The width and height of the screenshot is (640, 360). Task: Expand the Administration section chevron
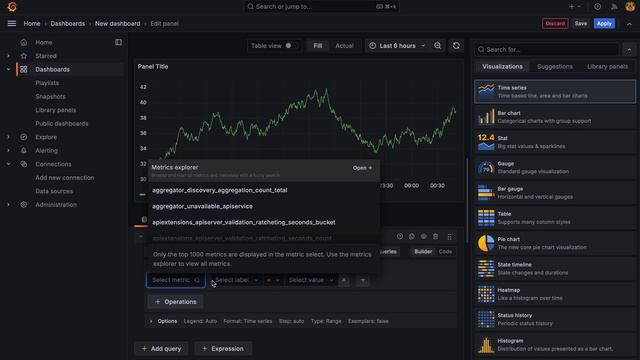(x=9, y=204)
